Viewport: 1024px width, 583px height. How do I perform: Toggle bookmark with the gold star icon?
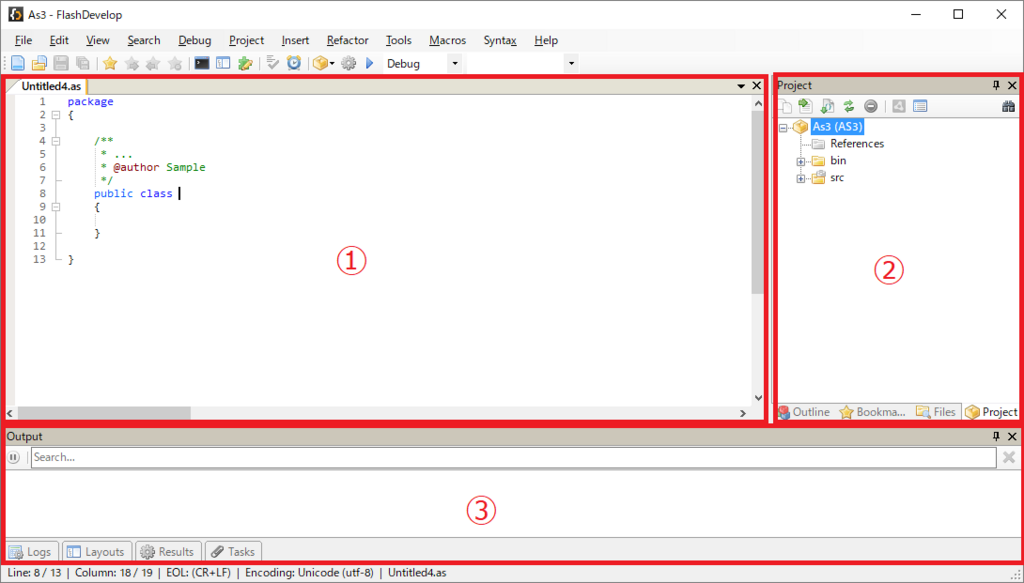tap(110, 63)
